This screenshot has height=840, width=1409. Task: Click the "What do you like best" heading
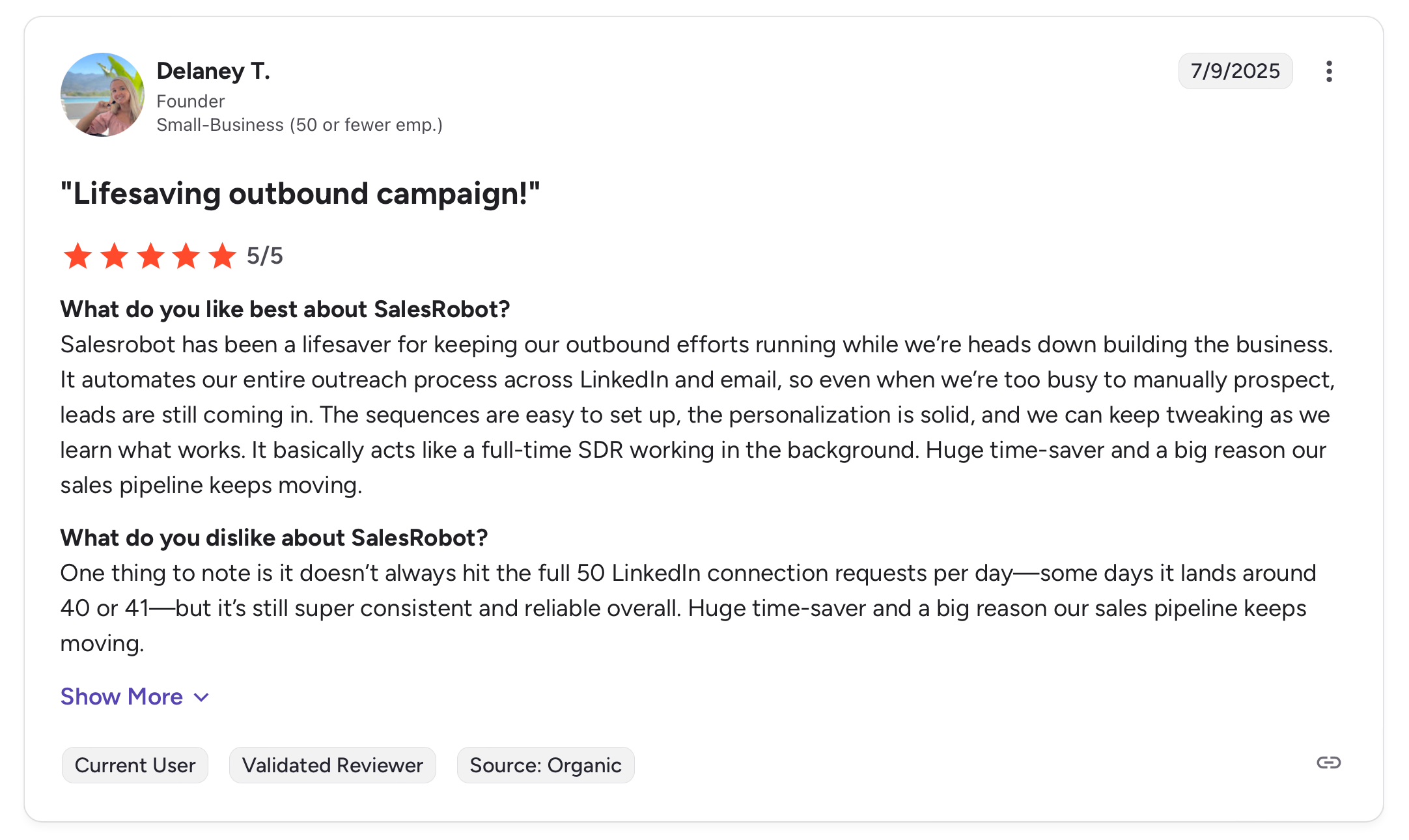(x=285, y=309)
